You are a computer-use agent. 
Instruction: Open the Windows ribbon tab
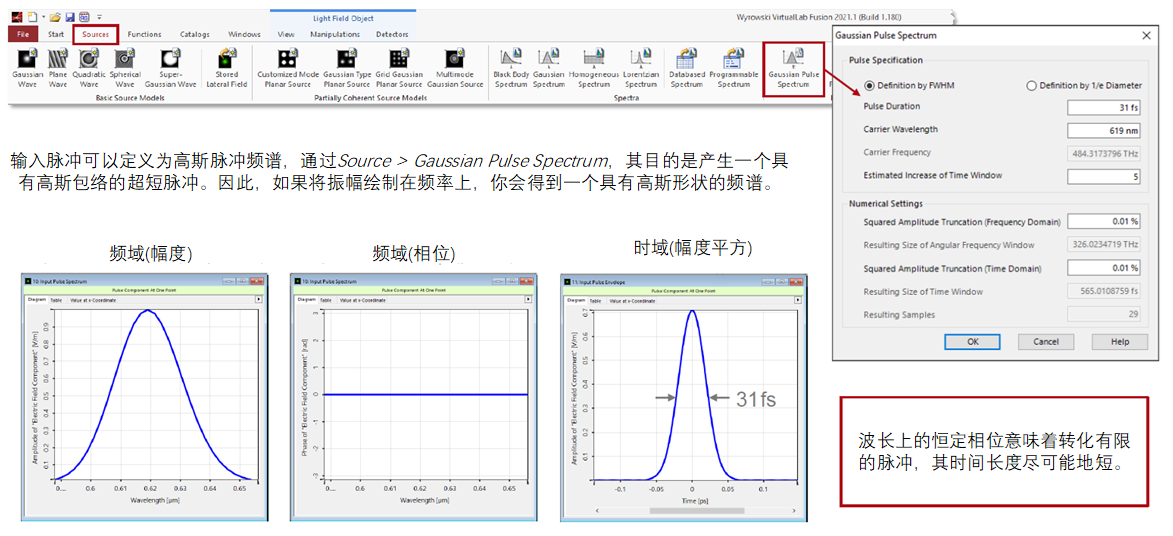pyautogui.click(x=244, y=34)
